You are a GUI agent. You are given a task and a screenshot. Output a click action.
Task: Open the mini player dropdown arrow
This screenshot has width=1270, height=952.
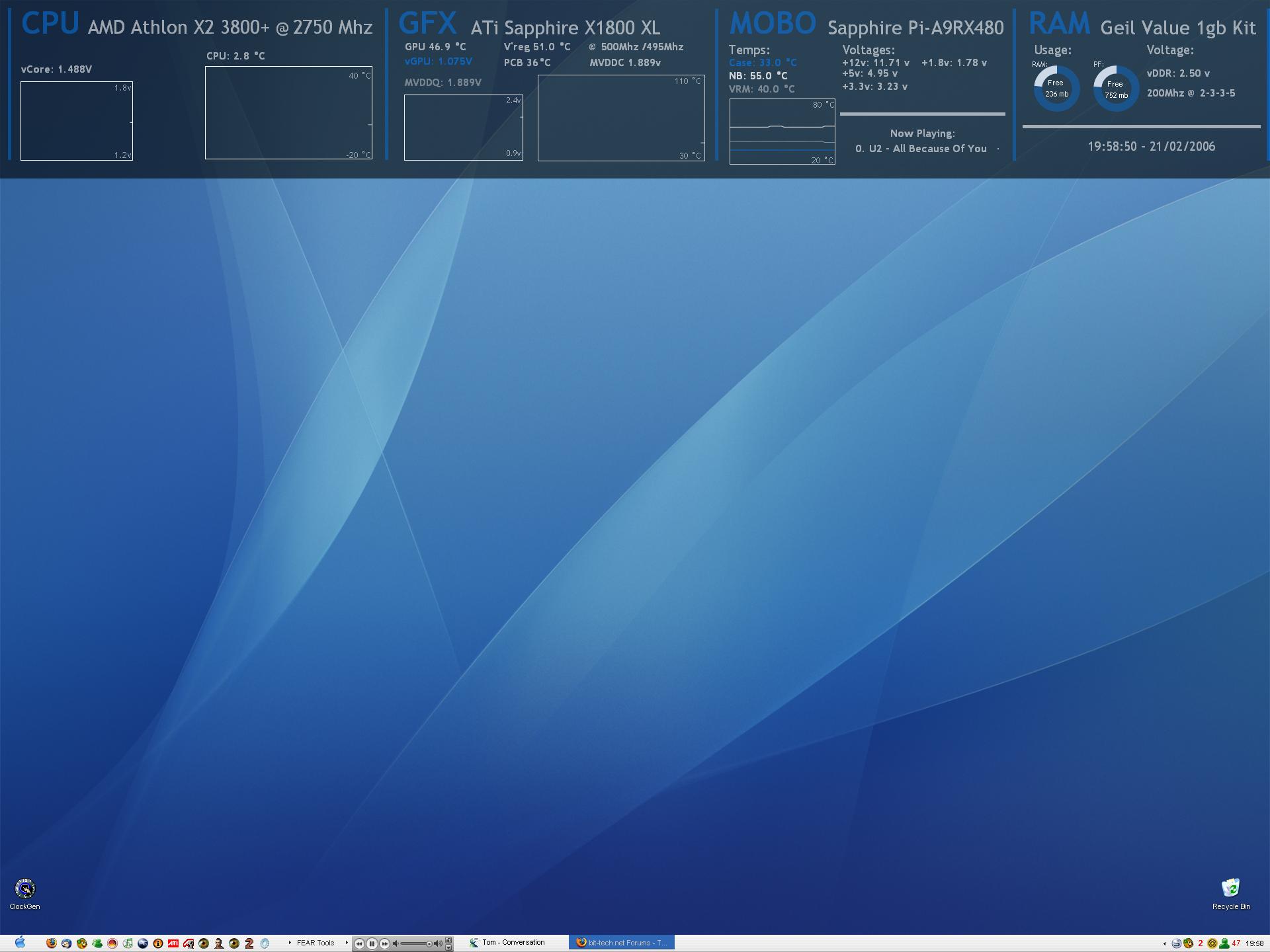[448, 947]
